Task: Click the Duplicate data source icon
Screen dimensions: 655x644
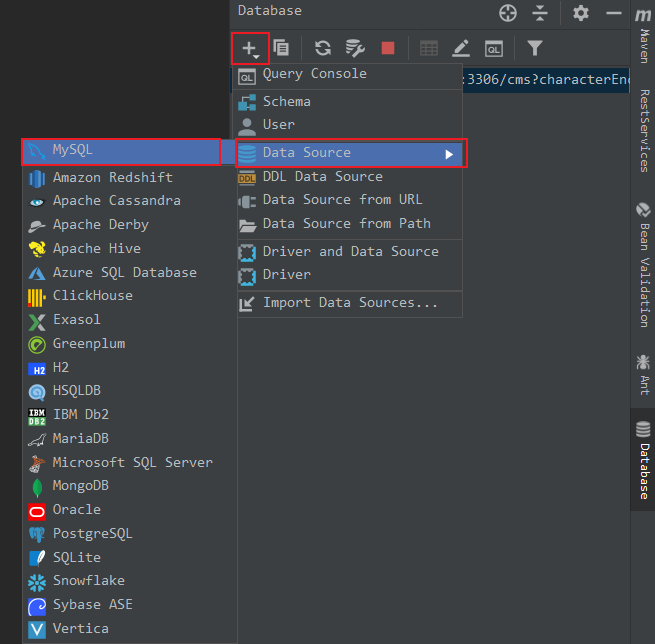Action: click(x=281, y=48)
